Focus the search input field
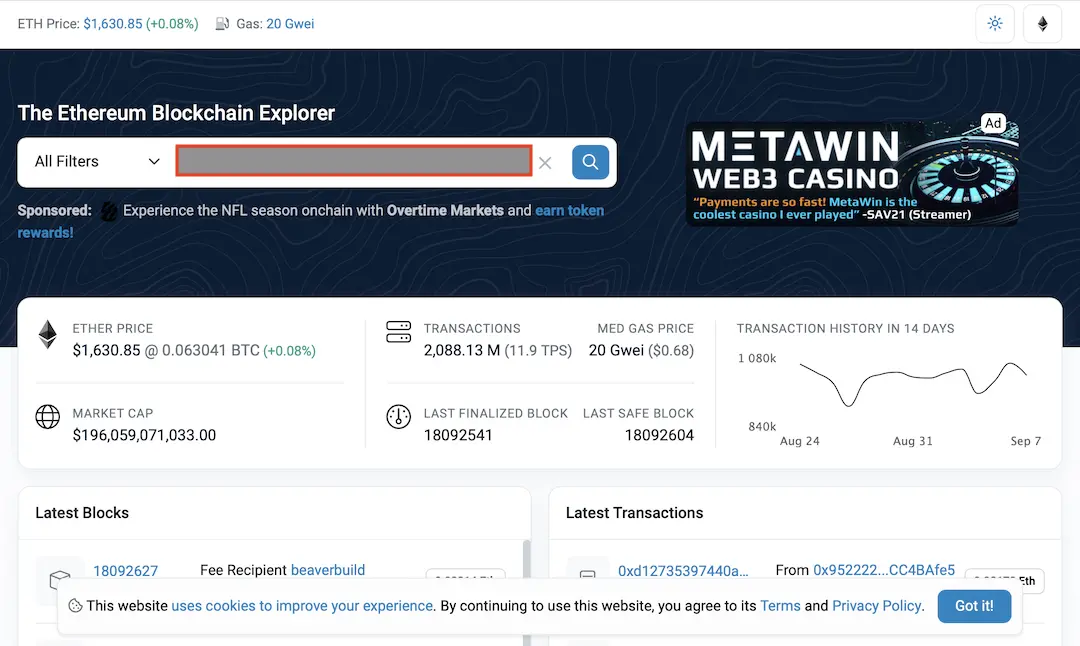Screen dimensions: 1080x646 click(x=354, y=160)
